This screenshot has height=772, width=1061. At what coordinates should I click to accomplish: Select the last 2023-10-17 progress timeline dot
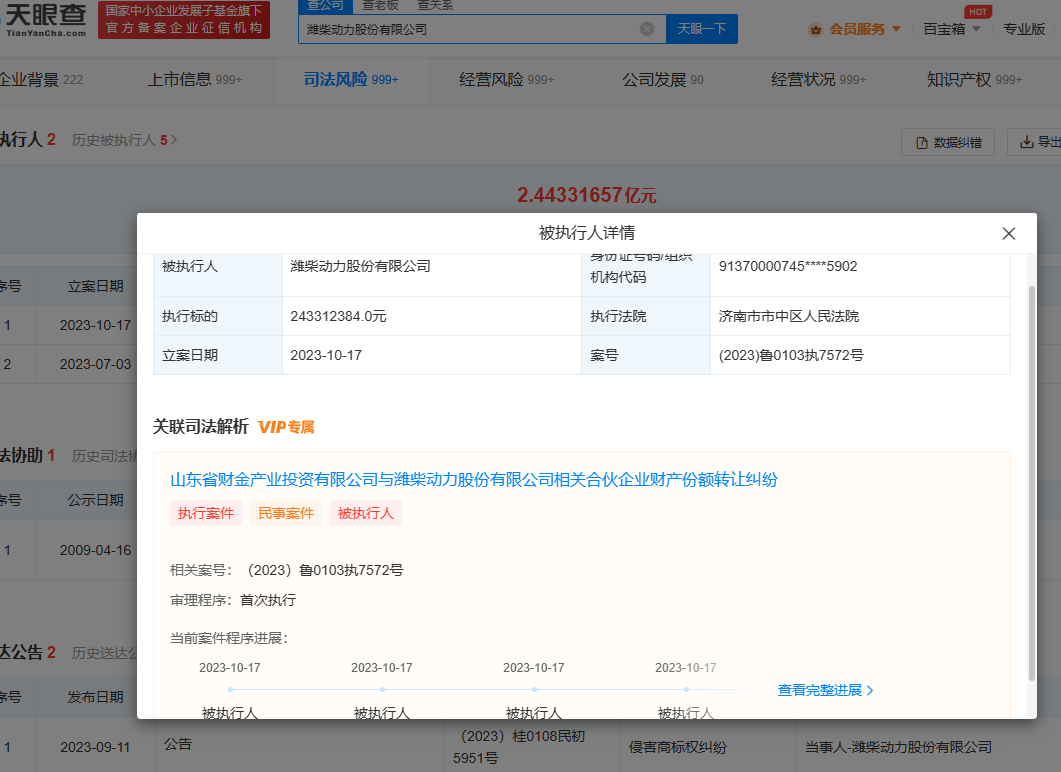pyautogui.click(x=686, y=689)
